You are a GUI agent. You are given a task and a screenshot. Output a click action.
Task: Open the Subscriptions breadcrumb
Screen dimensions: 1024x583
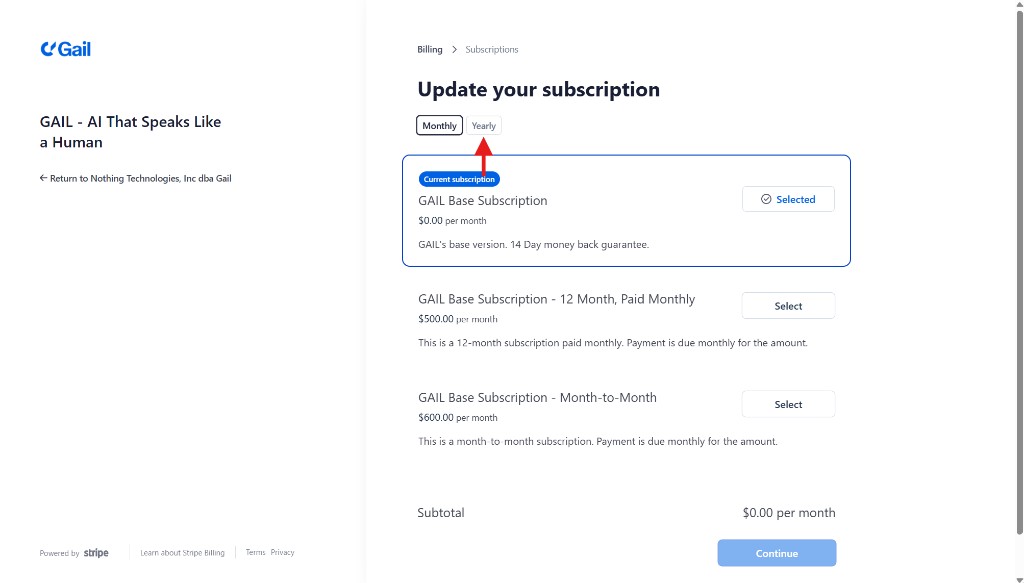(x=492, y=50)
